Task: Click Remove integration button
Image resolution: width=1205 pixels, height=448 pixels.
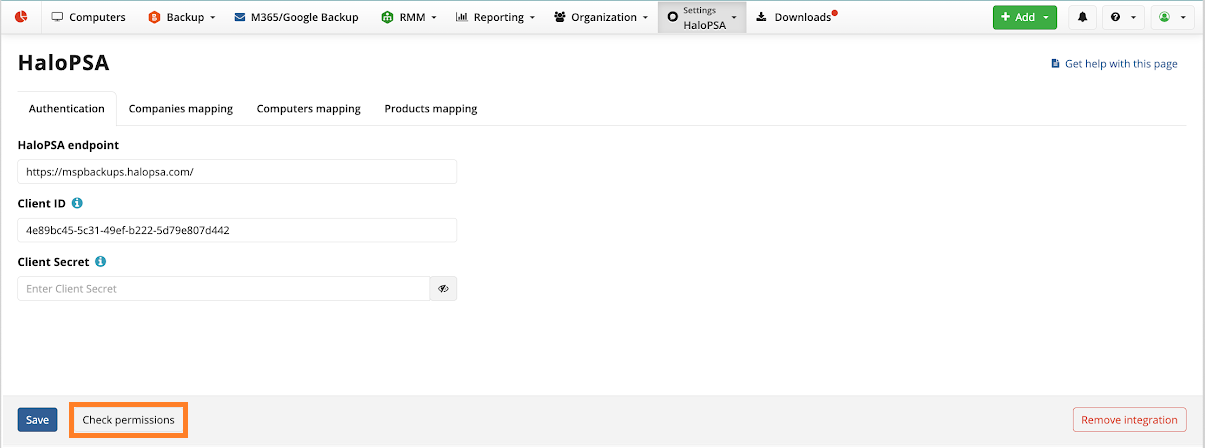Action: 1130,420
